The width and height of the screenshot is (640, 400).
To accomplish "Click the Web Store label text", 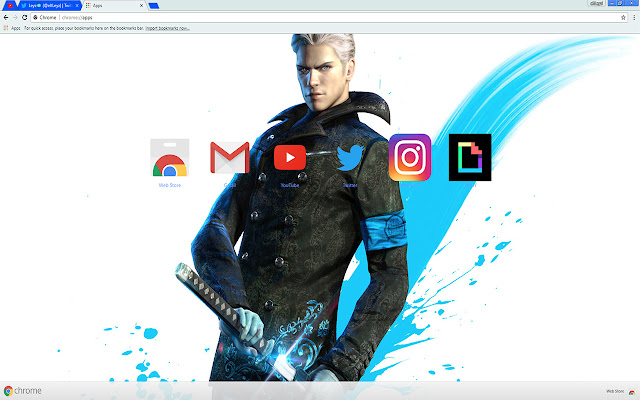I will click(x=169, y=185).
